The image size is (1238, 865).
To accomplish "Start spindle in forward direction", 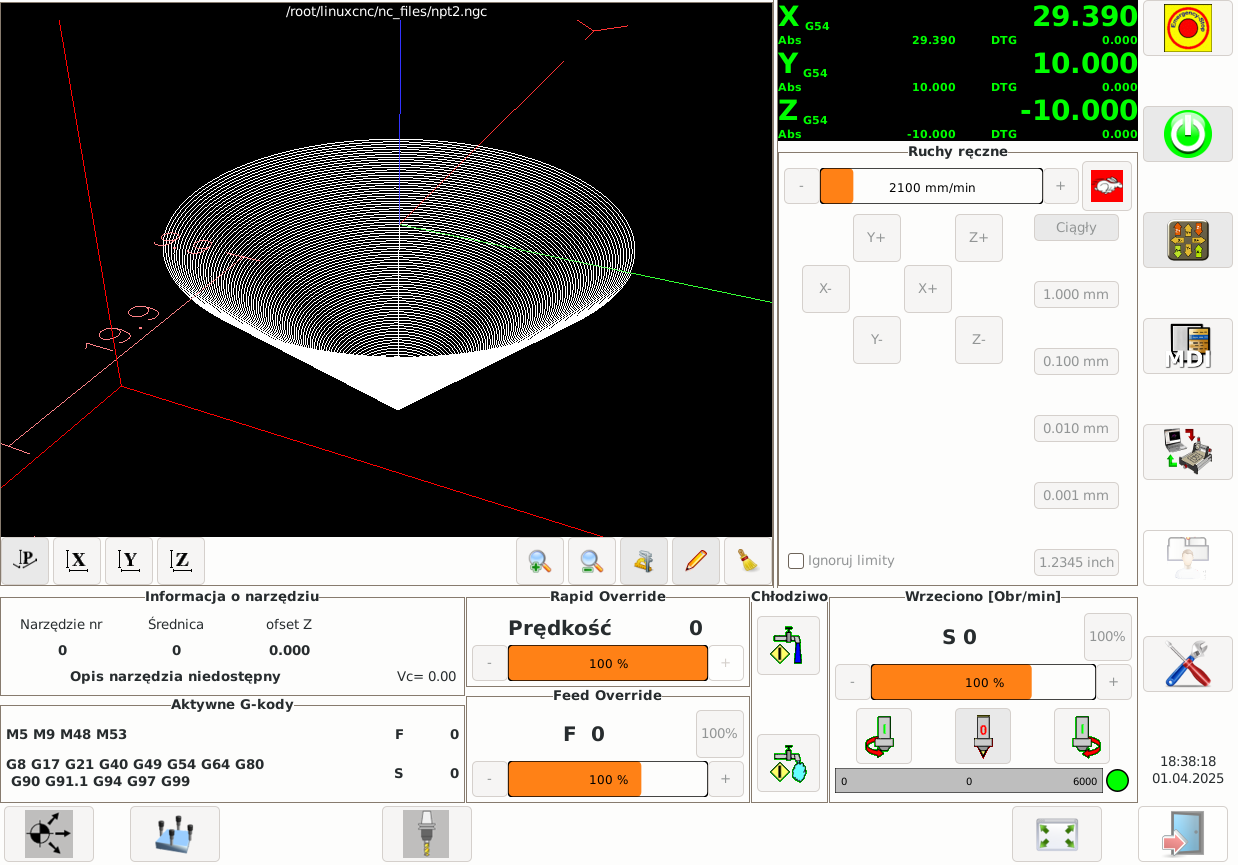I will pos(1082,736).
